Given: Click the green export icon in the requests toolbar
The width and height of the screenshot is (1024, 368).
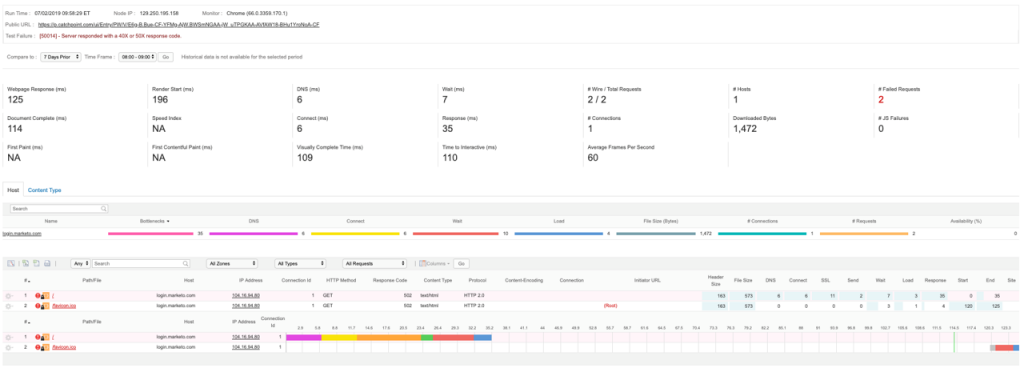Looking at the screenshot, I should coord(25,264).
